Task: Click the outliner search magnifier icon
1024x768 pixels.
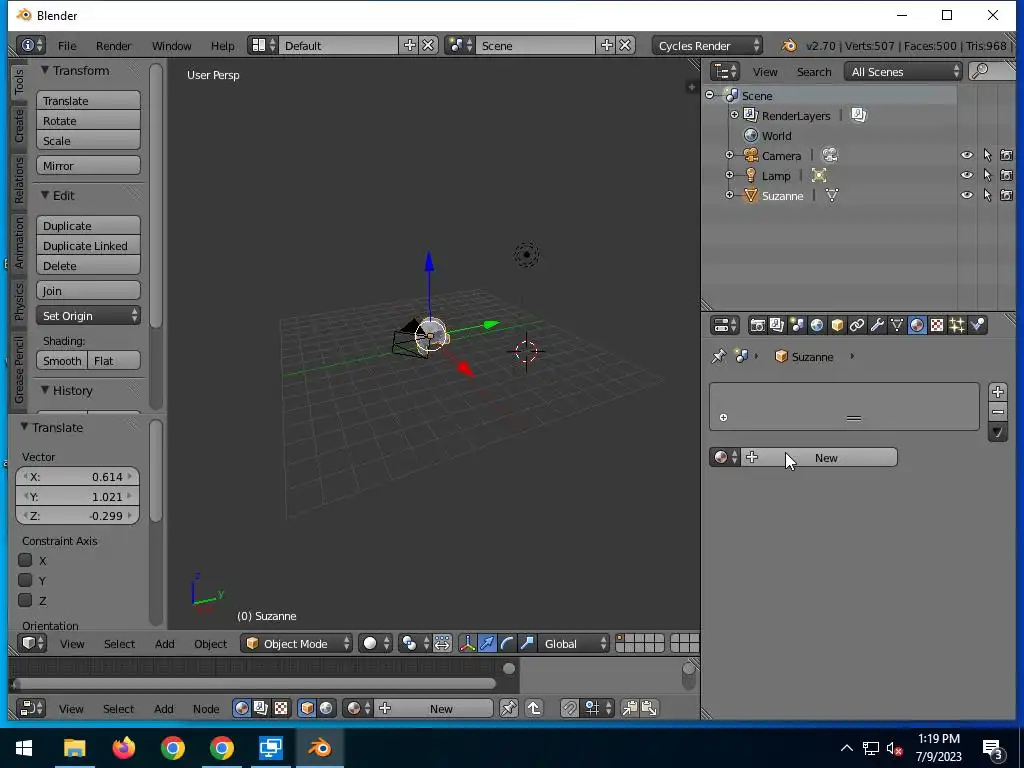Action: pos(980,71)
